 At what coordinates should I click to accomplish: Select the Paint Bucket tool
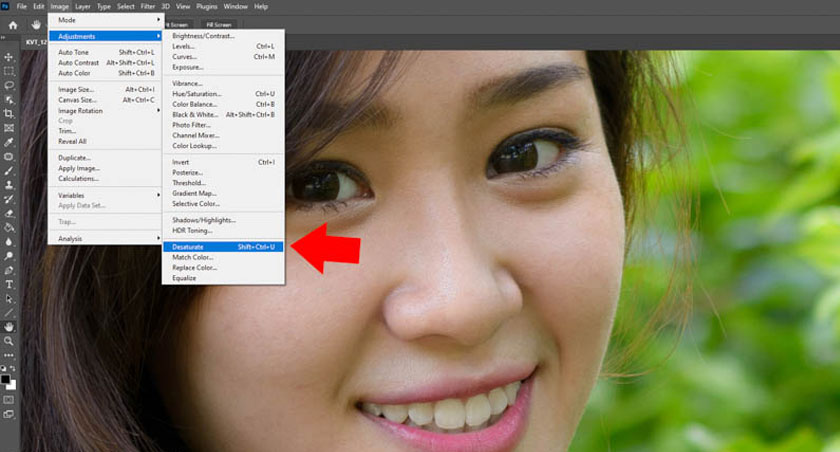(x=9, y=228)
